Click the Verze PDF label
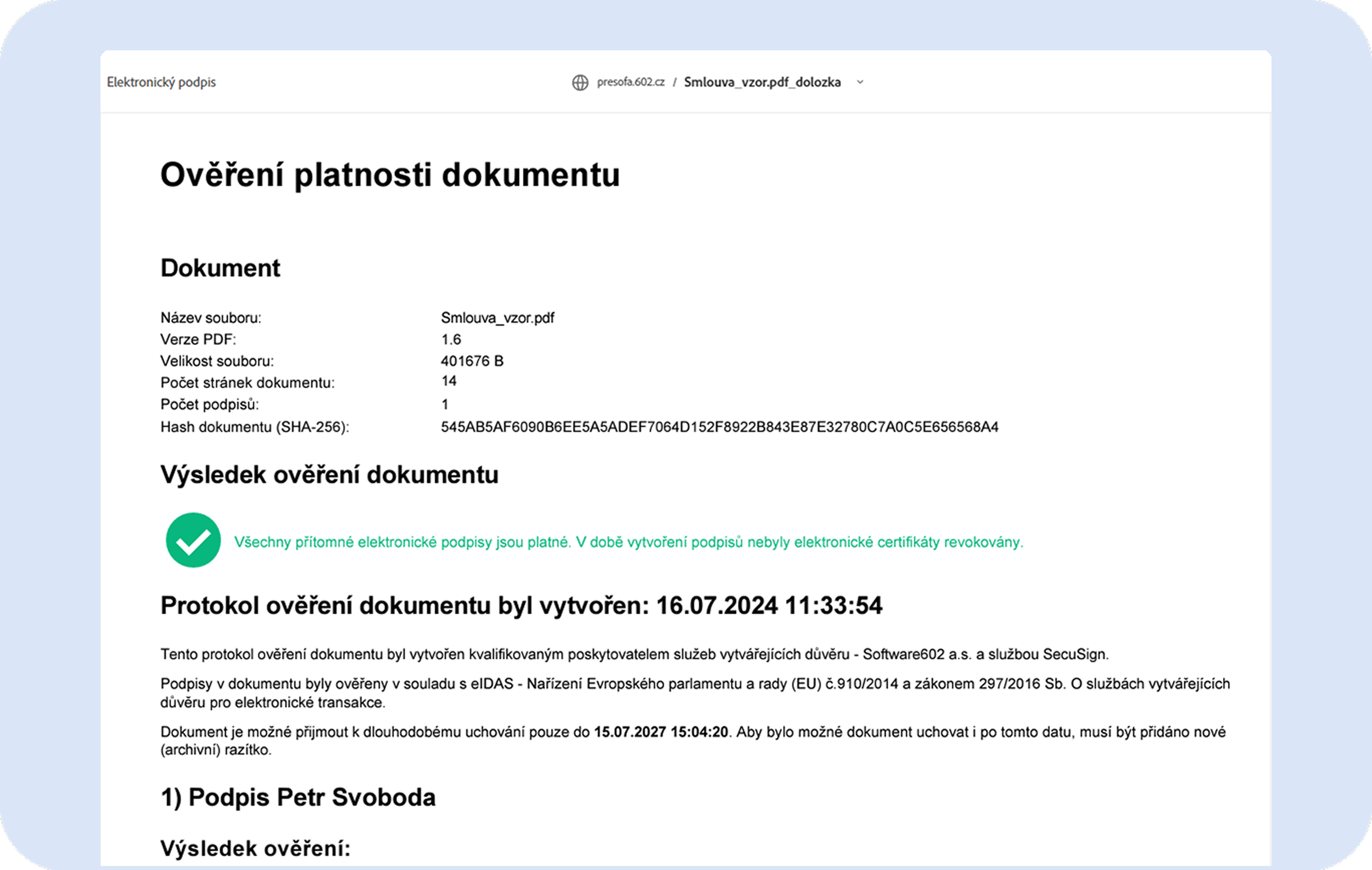 (x=198, y=340)
